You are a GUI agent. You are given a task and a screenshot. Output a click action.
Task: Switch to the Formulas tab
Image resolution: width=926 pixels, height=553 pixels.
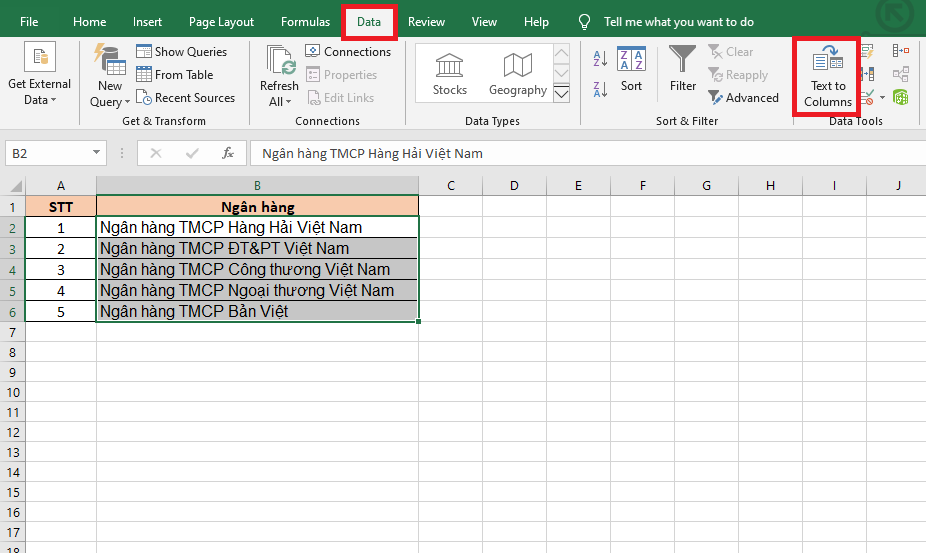click(x=305, y=22)
